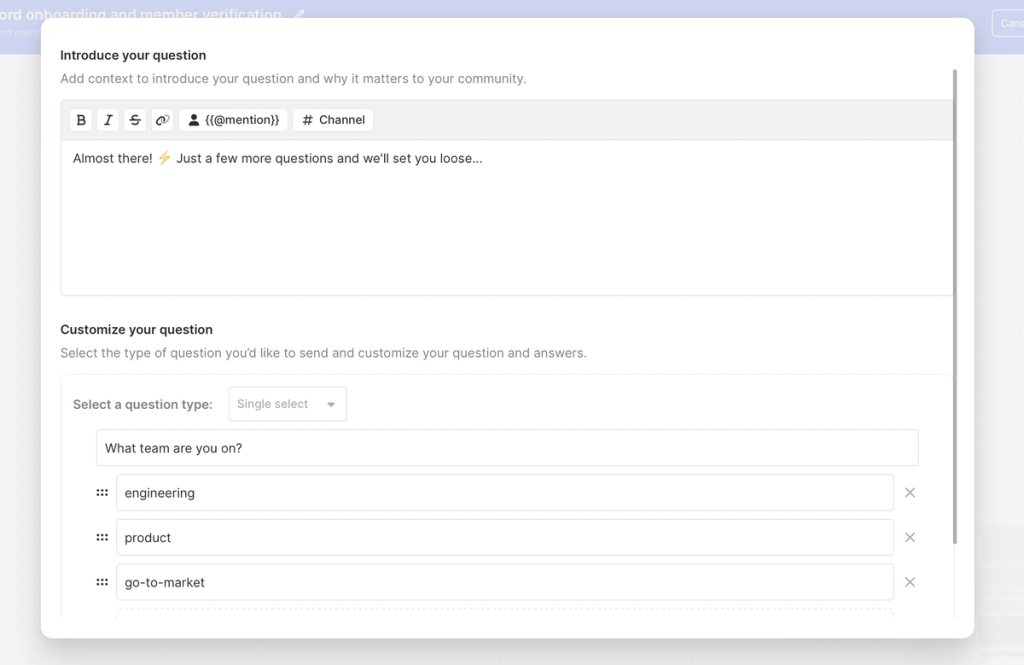This screenshot has width=1024, height=665.
Task: Insert a # Channel reference into the message
Action: pos(332,119)
